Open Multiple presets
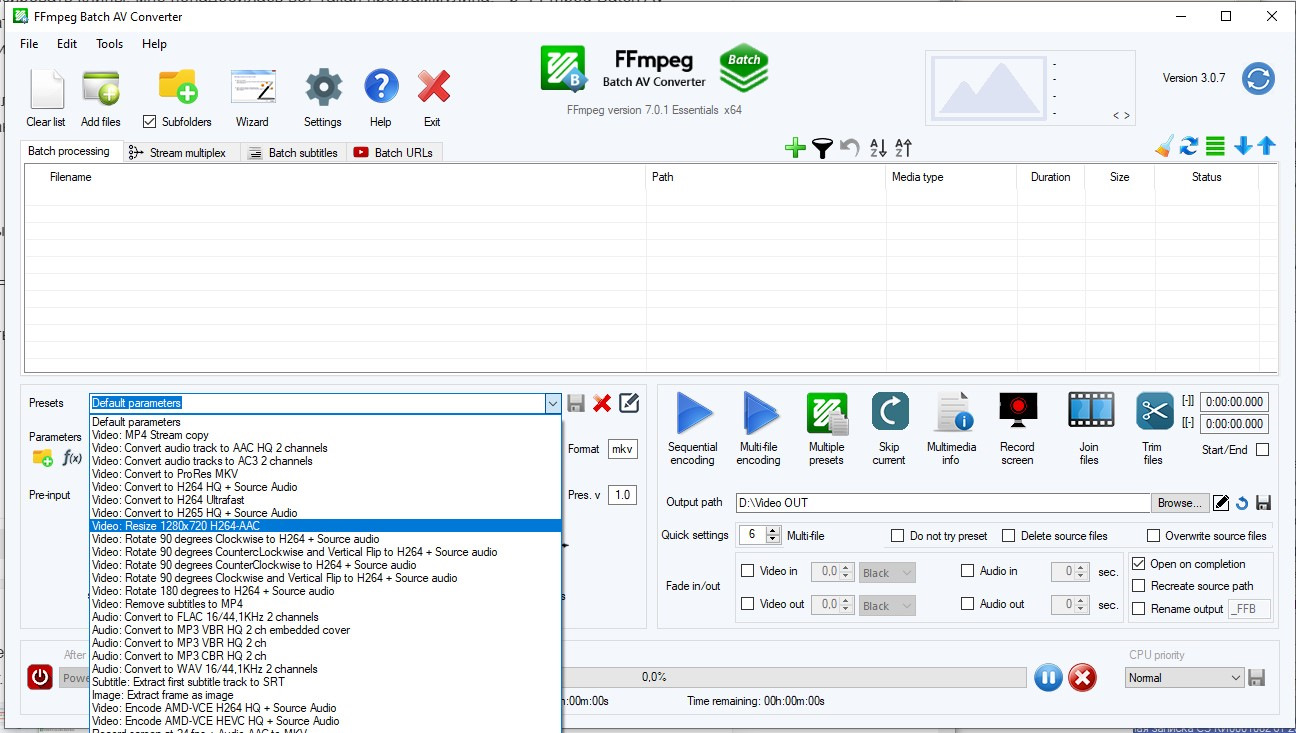This screenshot has width=1296, height=733. [827, 413]
